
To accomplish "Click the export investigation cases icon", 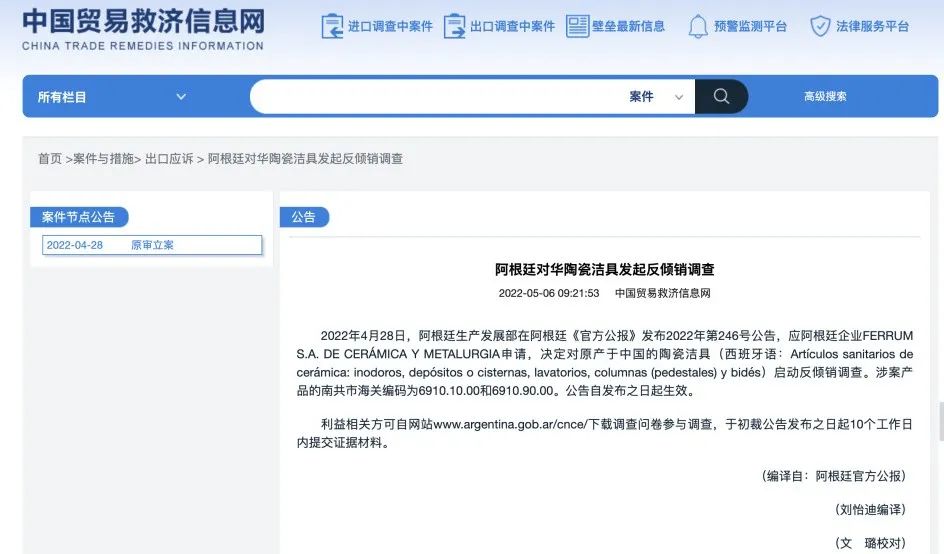I will click(455, 26).
